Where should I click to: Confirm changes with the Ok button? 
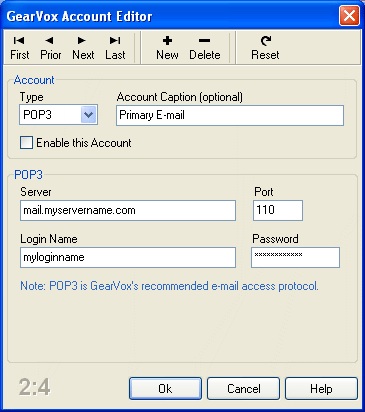click(x=165, y=389)
